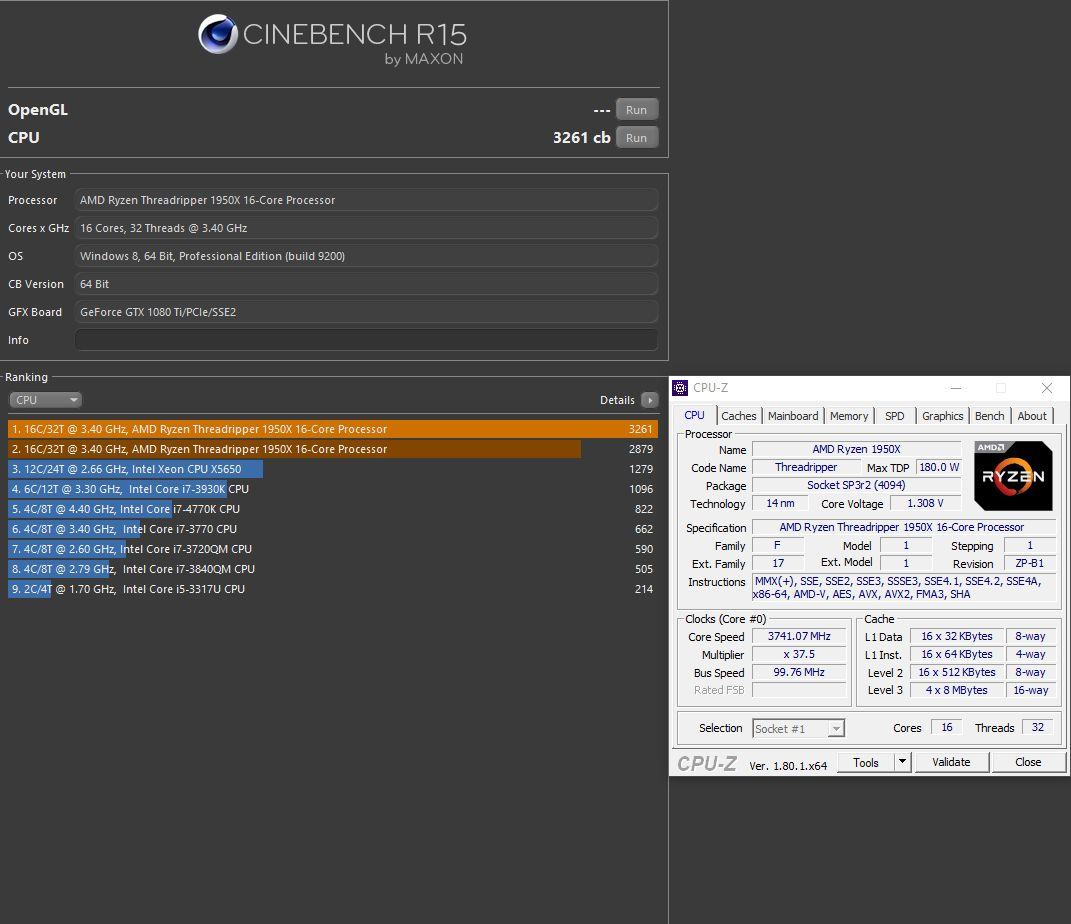This screenshot has width=1071, height=924.
Task: Select the Intel Xeon X5650 ranking row
Action: (x=333, y=469)
